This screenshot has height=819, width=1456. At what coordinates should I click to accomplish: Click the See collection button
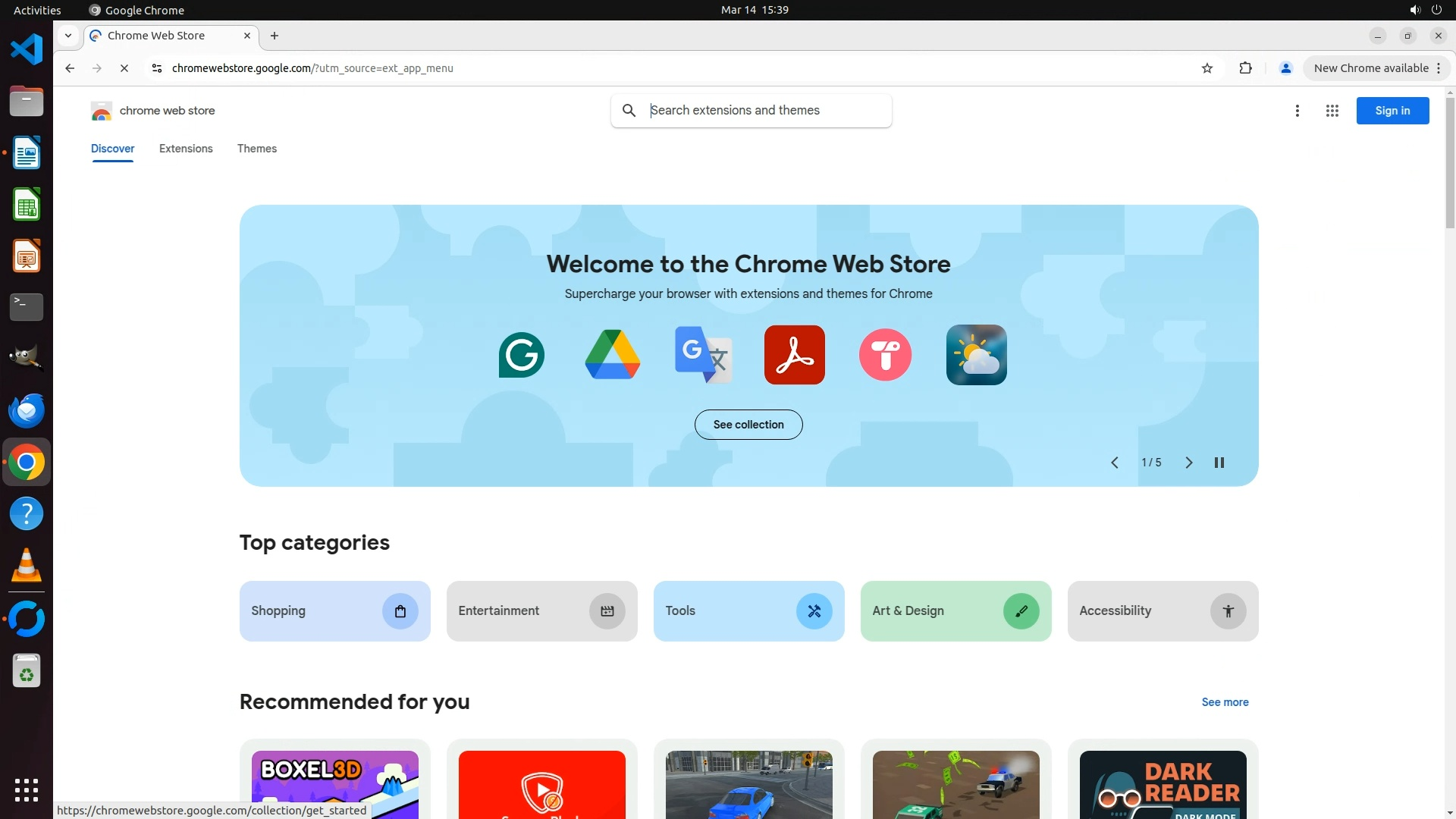748,425
